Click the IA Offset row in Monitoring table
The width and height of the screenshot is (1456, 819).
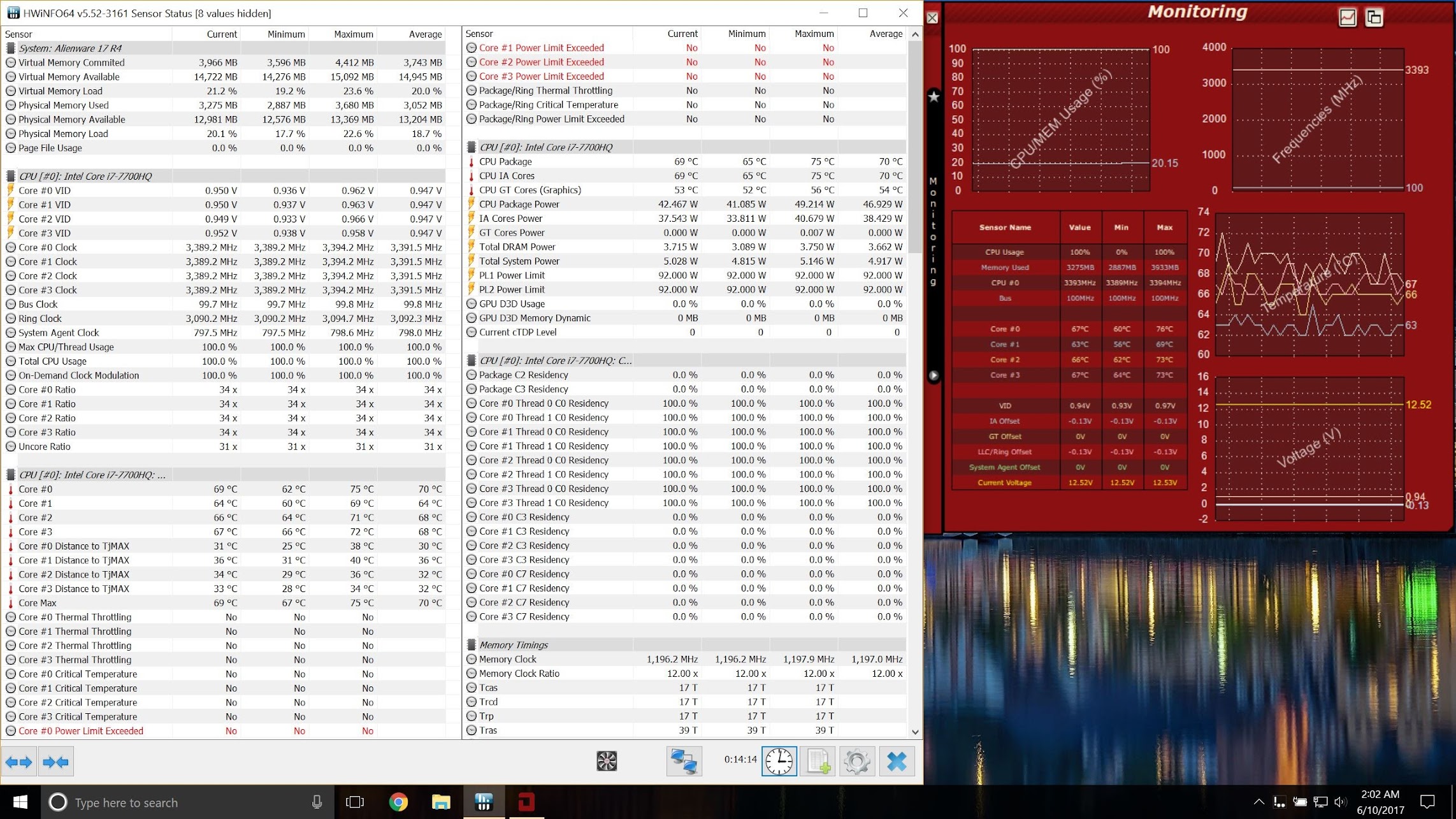point(1069,421)
